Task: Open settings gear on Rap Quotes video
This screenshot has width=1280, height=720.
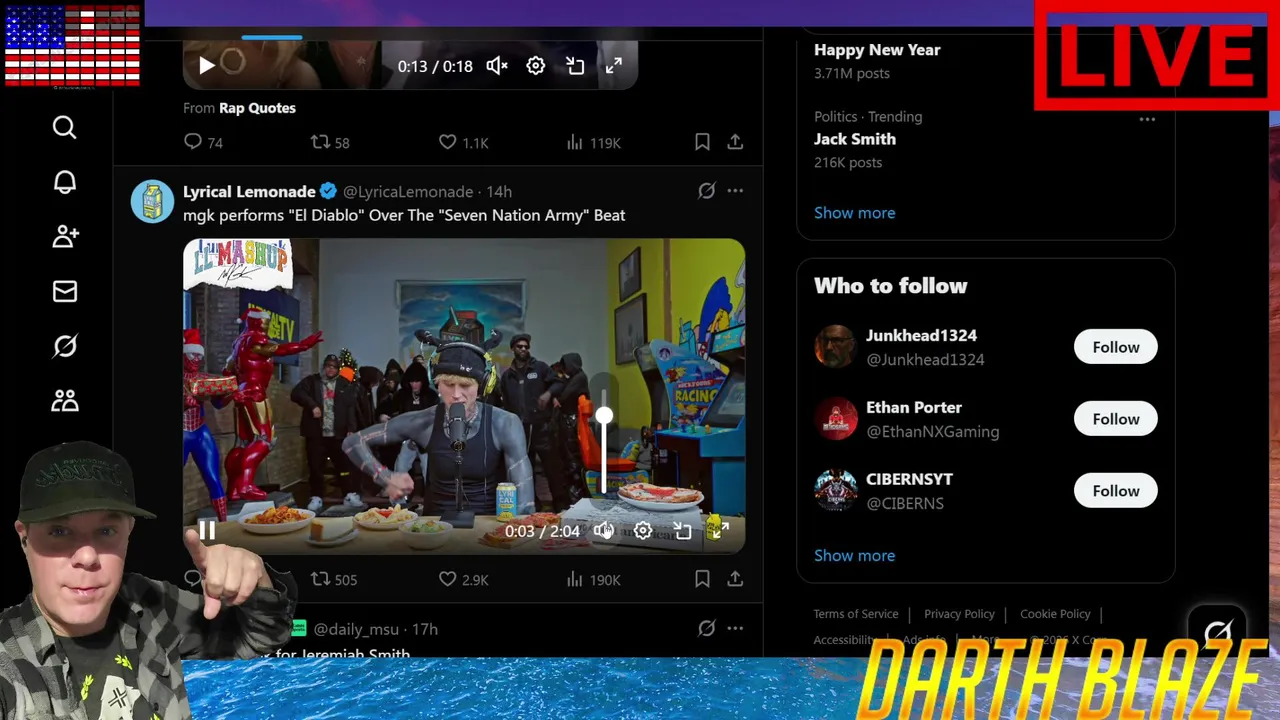Action: click(536, 66)
